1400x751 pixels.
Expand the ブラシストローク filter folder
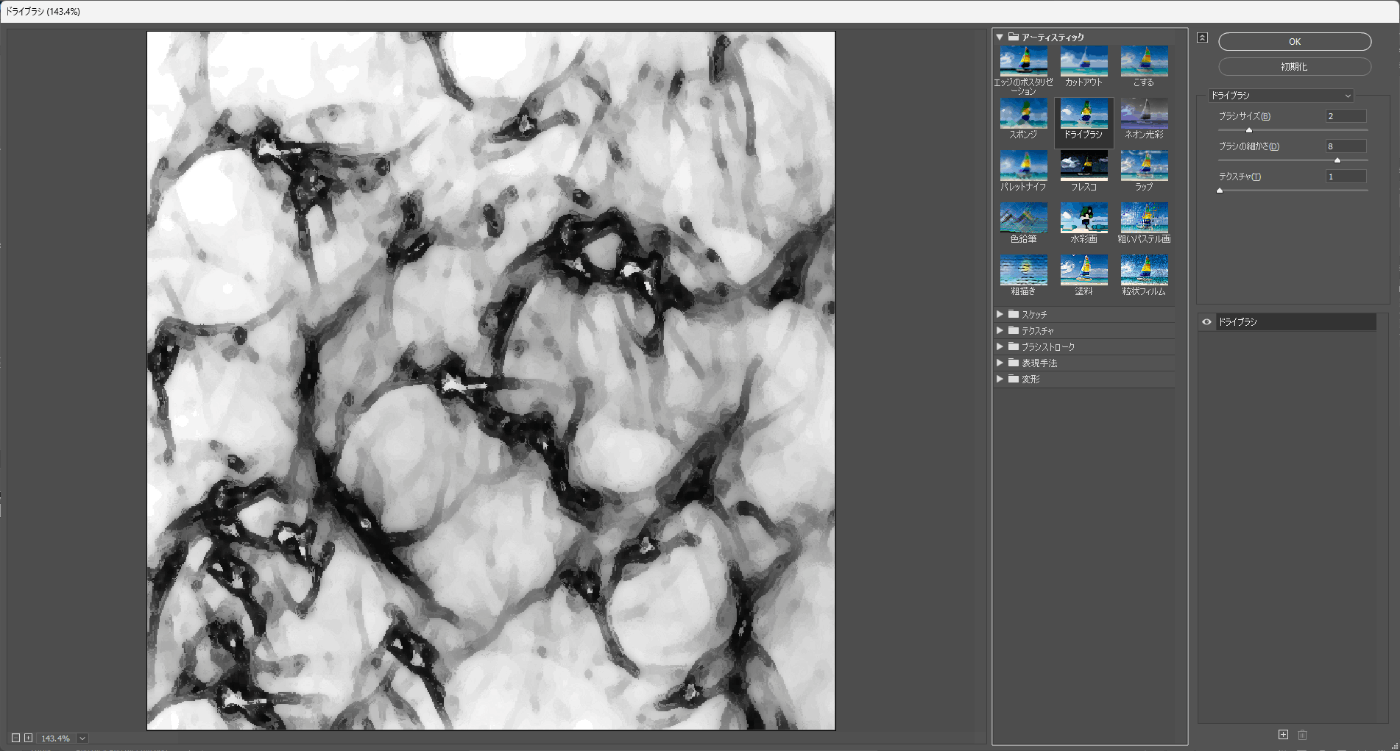[1000, 347]
